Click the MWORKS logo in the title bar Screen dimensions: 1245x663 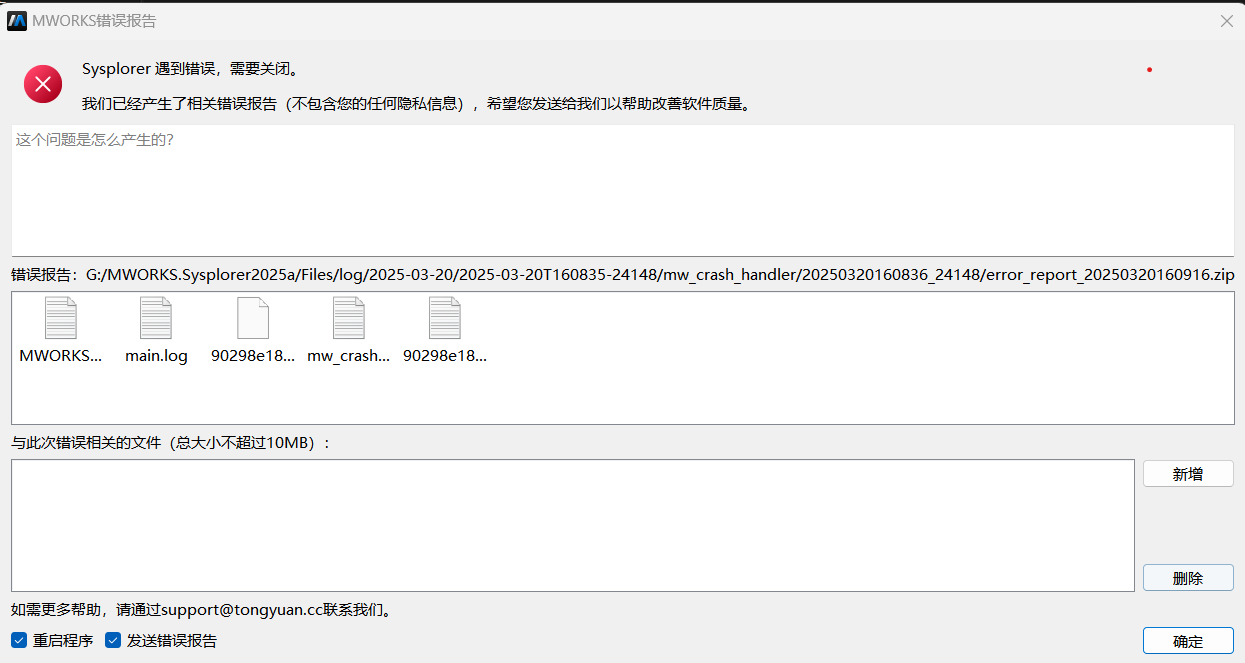pos(17,21)
